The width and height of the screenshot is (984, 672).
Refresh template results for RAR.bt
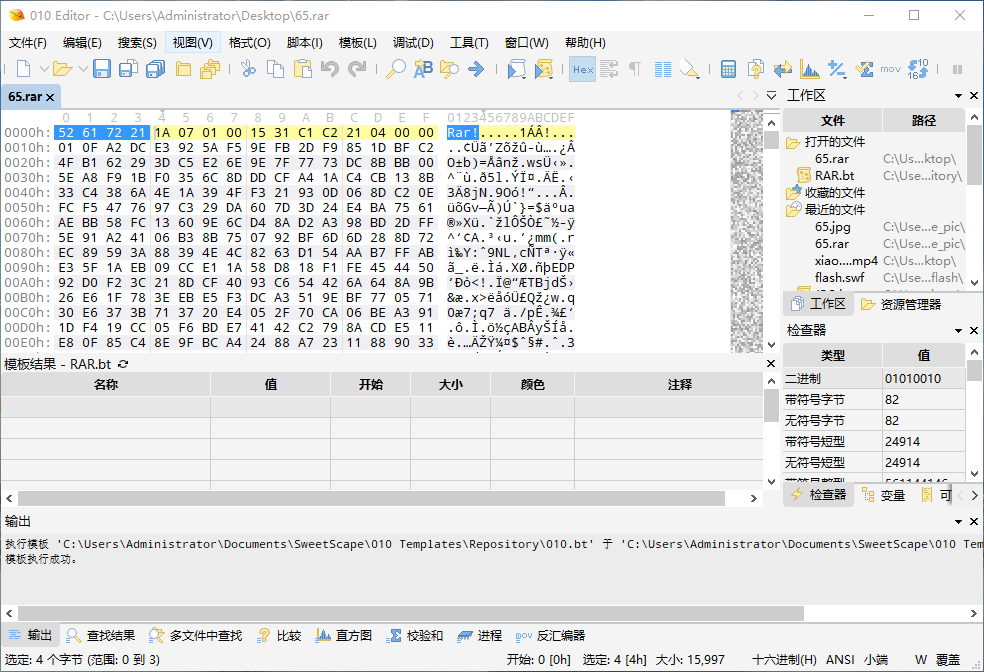tap(123, 364)
